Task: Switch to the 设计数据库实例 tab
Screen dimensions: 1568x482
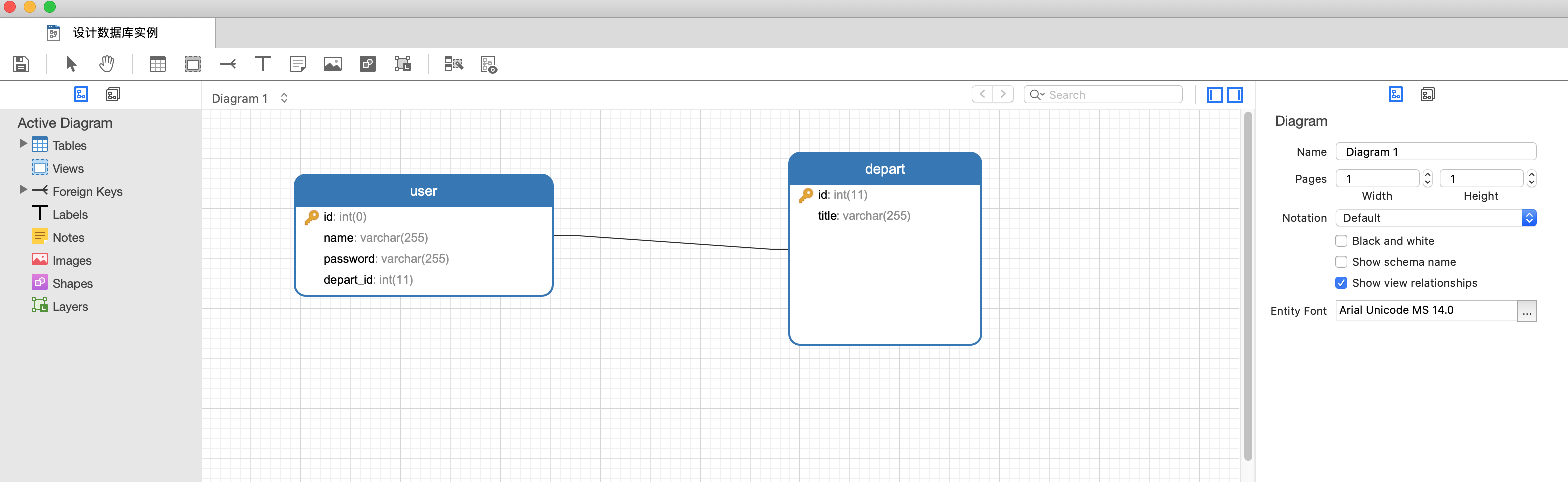Action: click(115, 33)
